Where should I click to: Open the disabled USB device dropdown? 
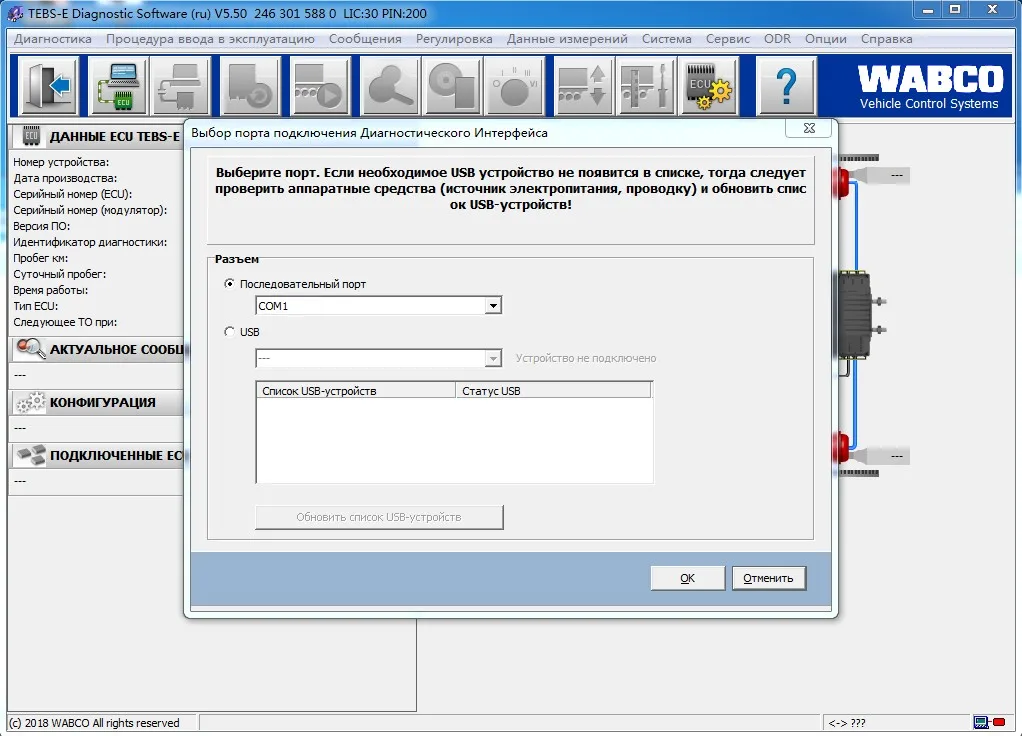pyautogui.click(x=493, y=358)
